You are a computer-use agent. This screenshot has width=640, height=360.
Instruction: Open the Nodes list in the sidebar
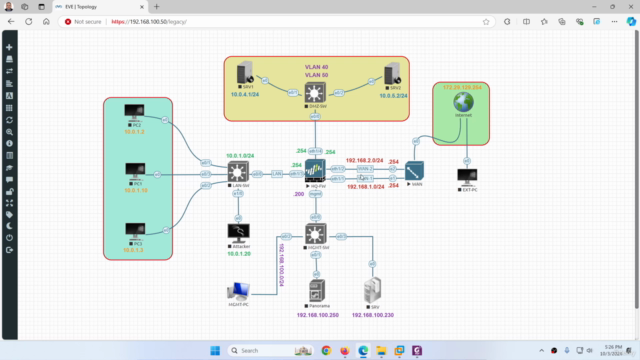pos(9,59)
